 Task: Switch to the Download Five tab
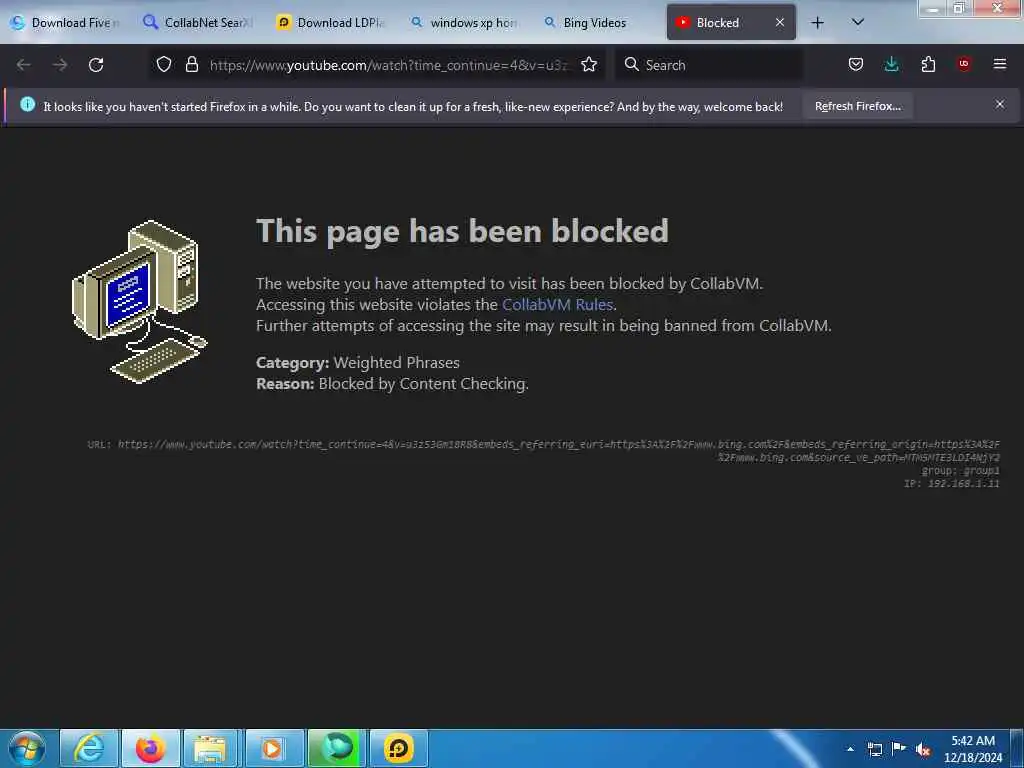pyautogui.click(x=65, y=23)
